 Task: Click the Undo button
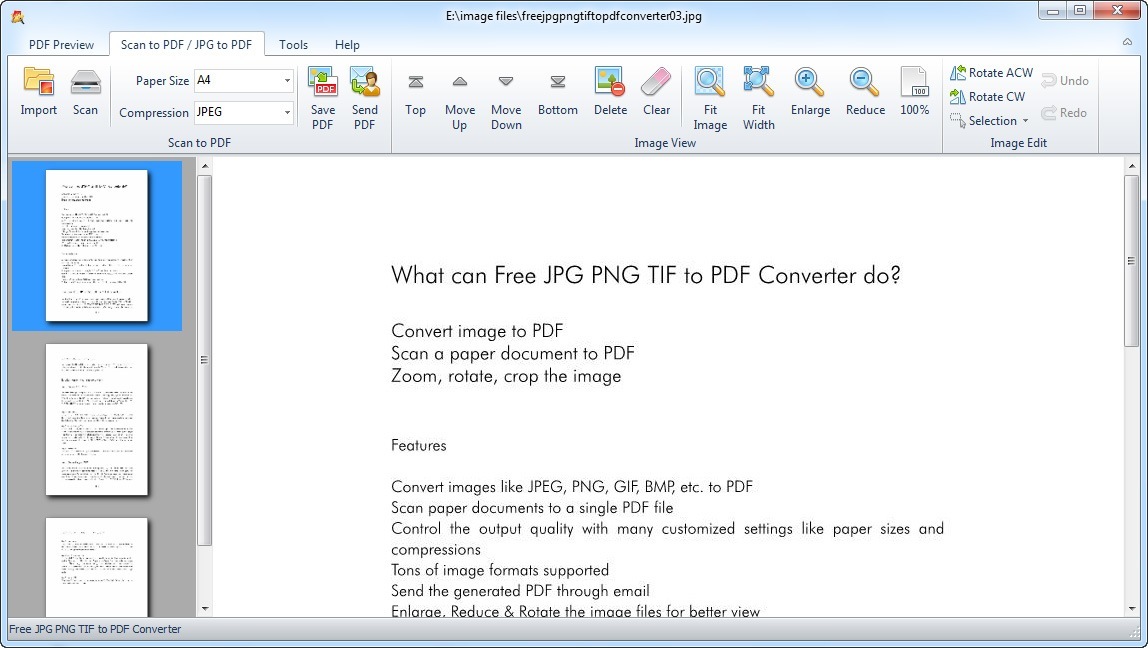click(1065, 80)
